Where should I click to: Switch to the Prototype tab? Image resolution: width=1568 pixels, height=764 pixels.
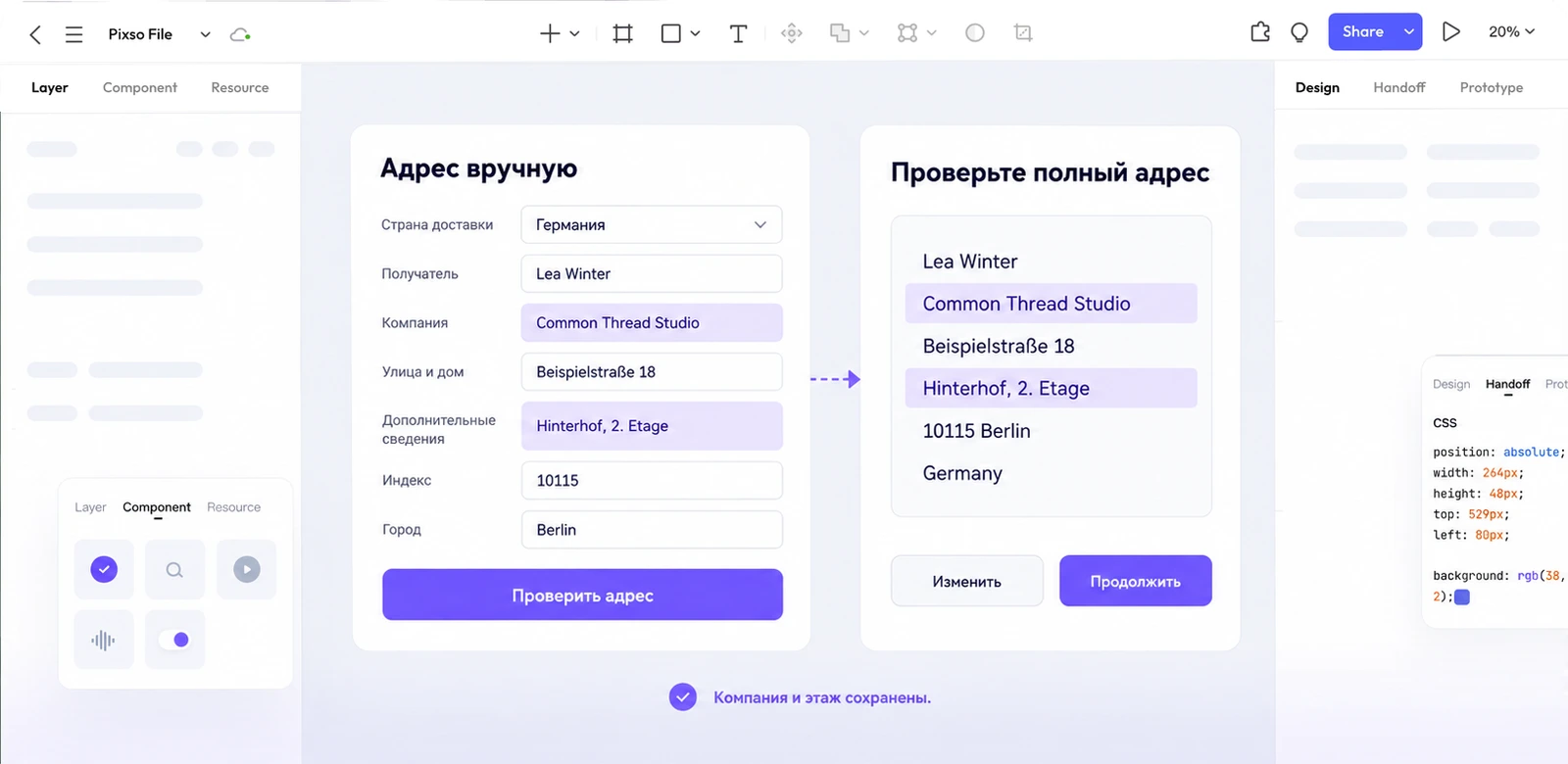click(x=1492, y=87)
